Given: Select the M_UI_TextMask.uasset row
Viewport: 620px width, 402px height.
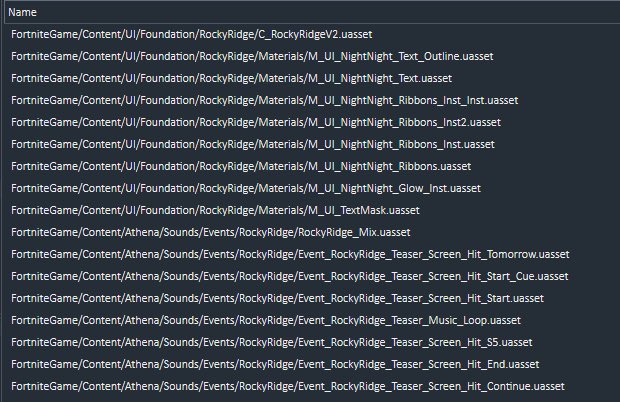Looking at the screenshot, I should tap(312, 210).
